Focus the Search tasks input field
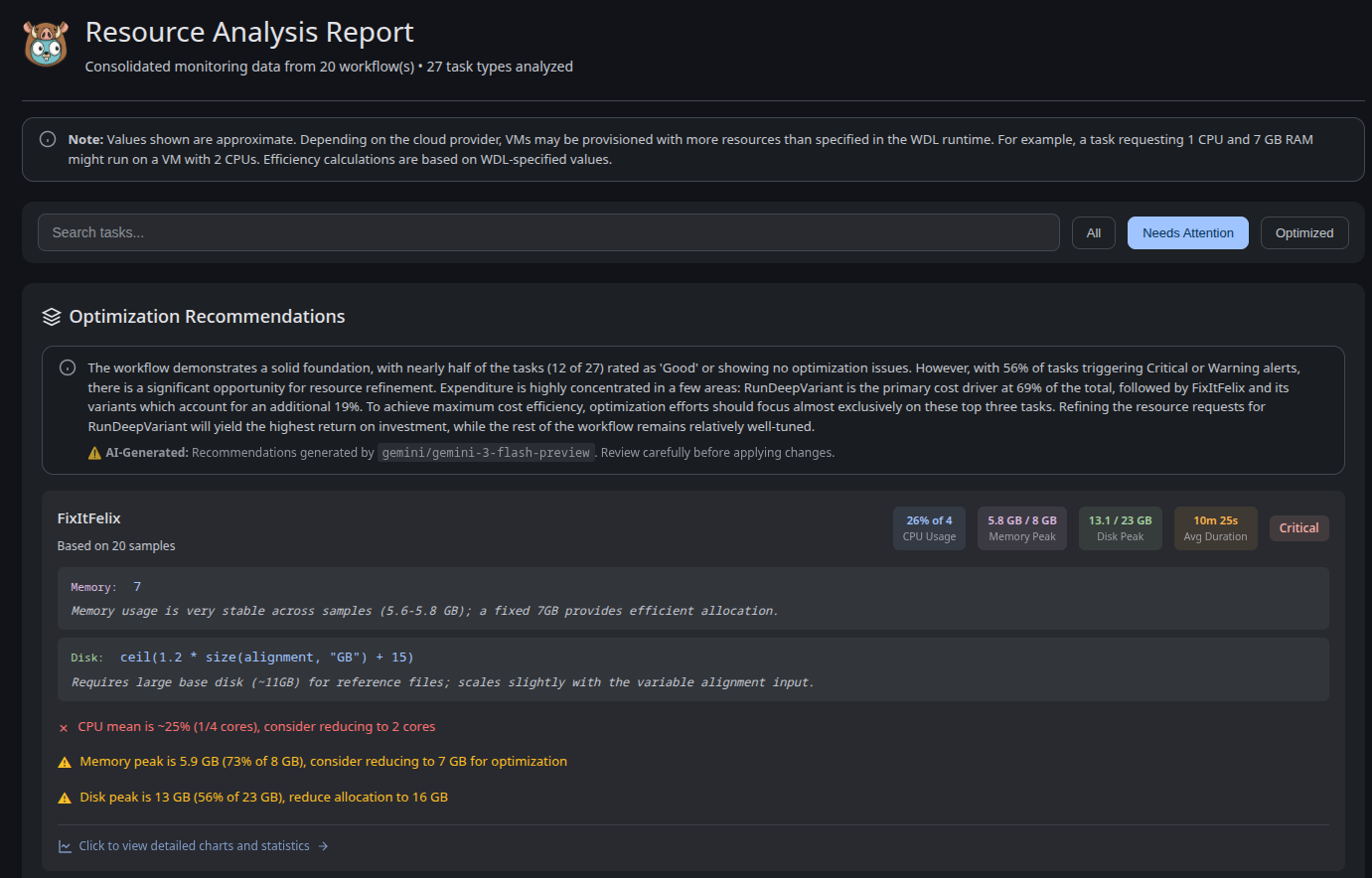Image resolution: width=1372 pixels, height=878 pixels. (548, 233)
